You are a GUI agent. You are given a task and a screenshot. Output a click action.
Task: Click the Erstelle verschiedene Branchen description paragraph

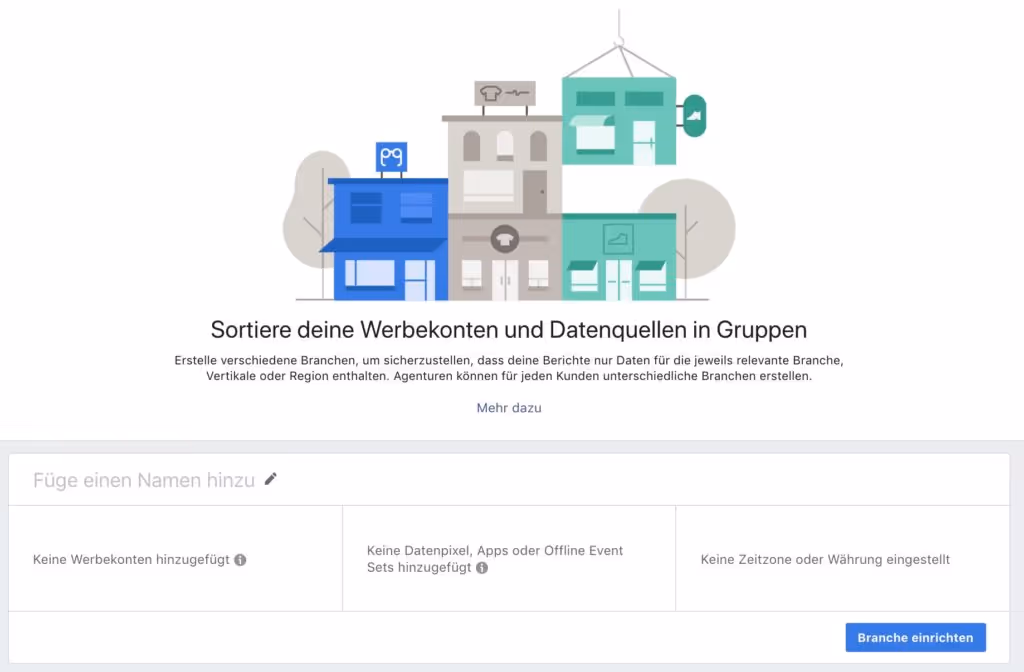[509, 368]
